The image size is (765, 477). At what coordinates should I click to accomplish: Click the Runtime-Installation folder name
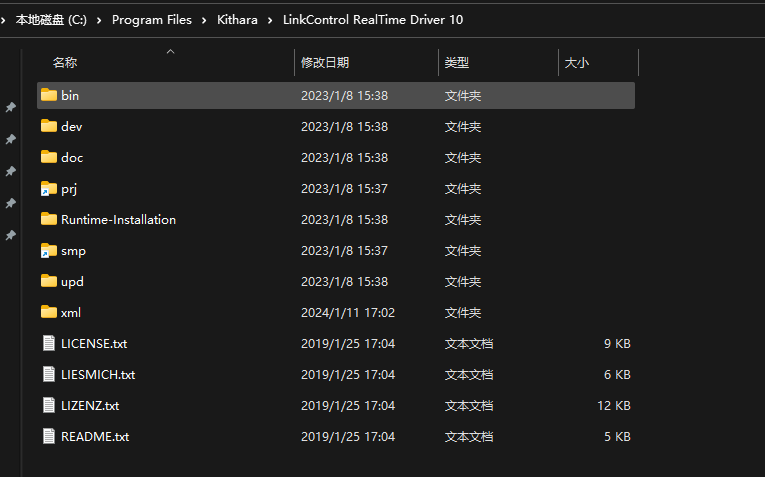coord(119,219)
